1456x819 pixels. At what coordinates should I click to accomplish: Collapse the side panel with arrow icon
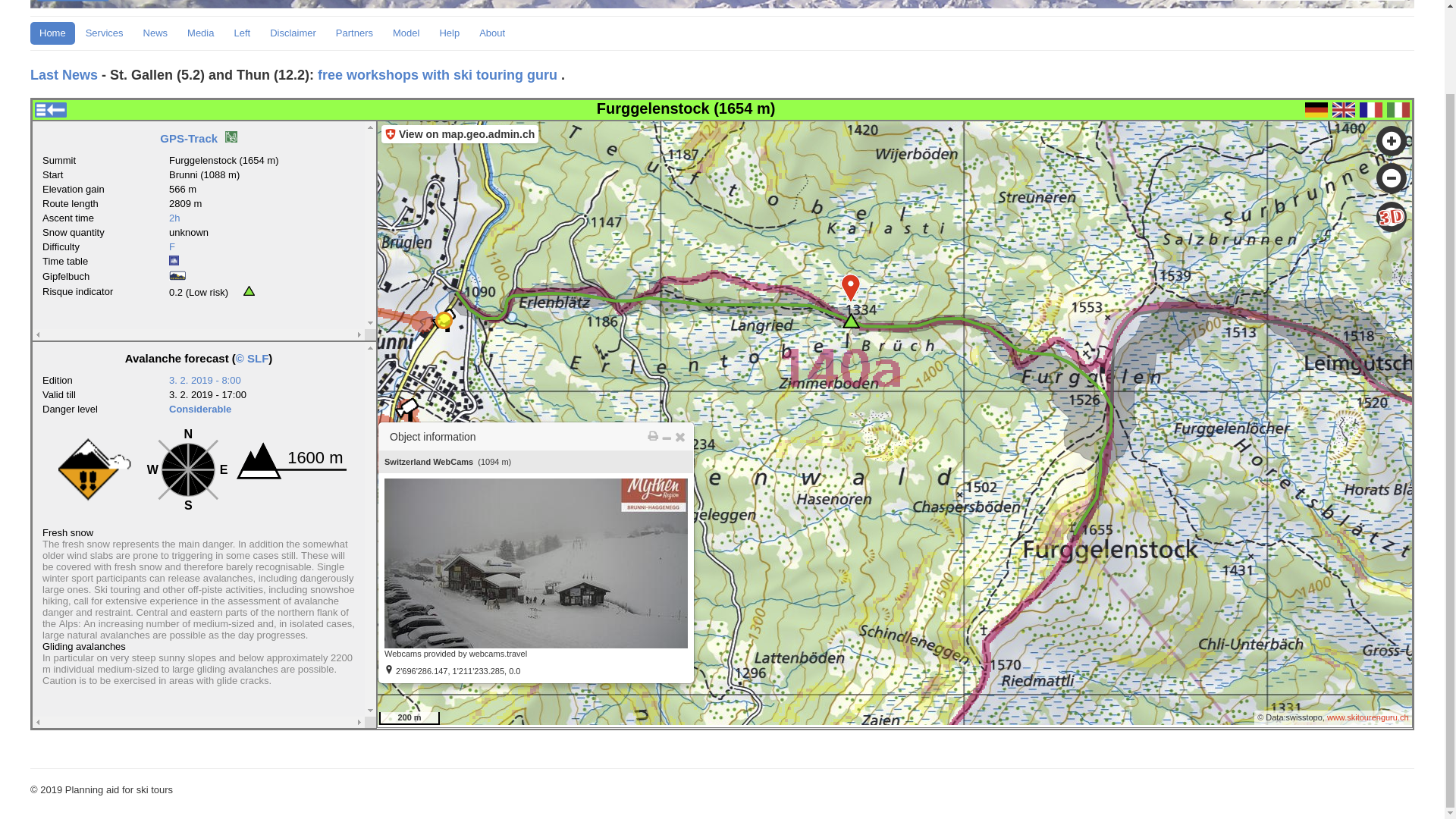pos(51,110)
